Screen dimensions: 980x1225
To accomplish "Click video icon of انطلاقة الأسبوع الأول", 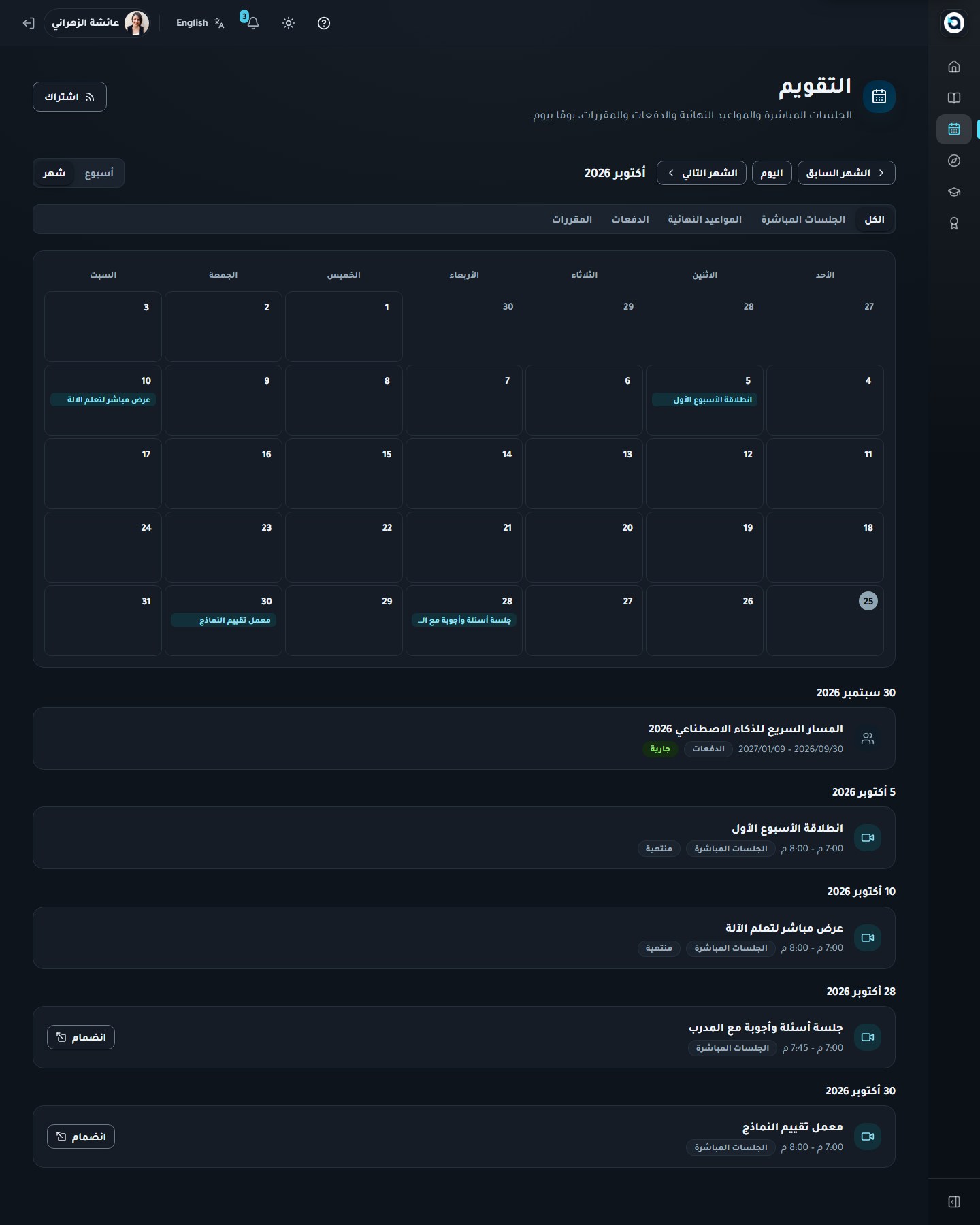I will [x=868, y=838].
